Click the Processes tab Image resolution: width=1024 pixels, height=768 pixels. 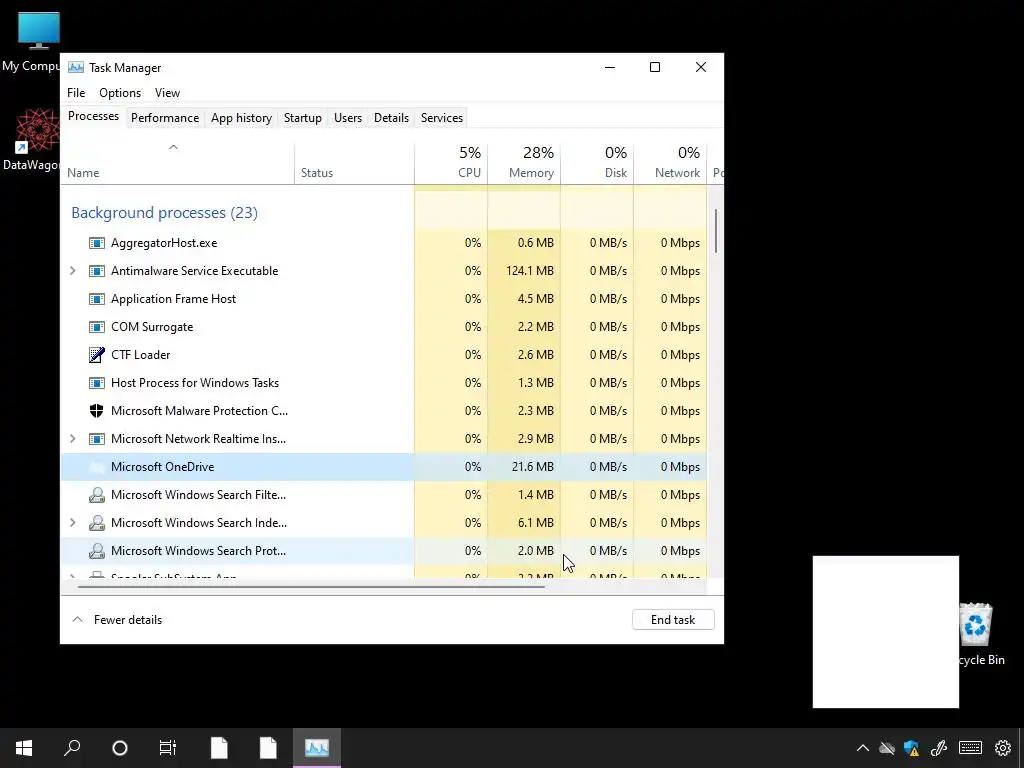point(93,116)
